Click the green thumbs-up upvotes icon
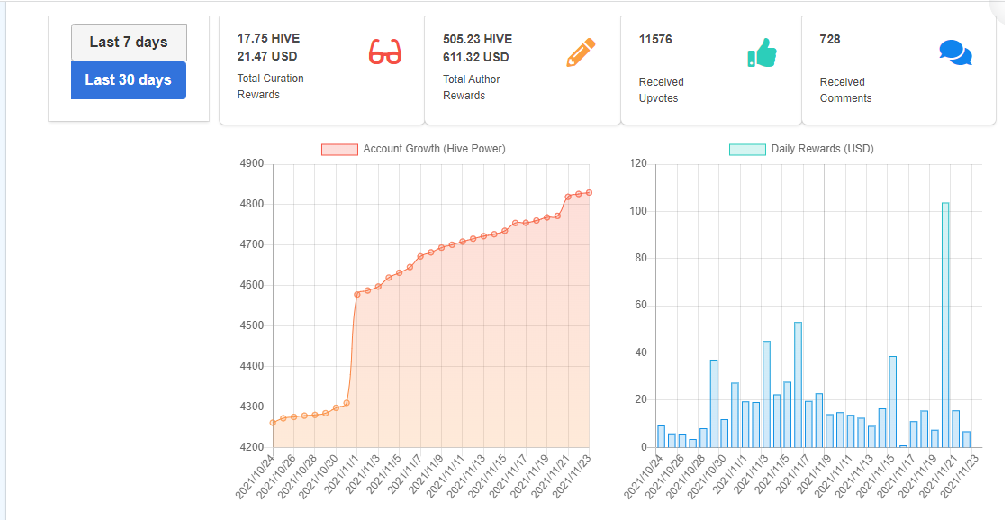The image size is (1005, 520). click(x=761, y=53)
